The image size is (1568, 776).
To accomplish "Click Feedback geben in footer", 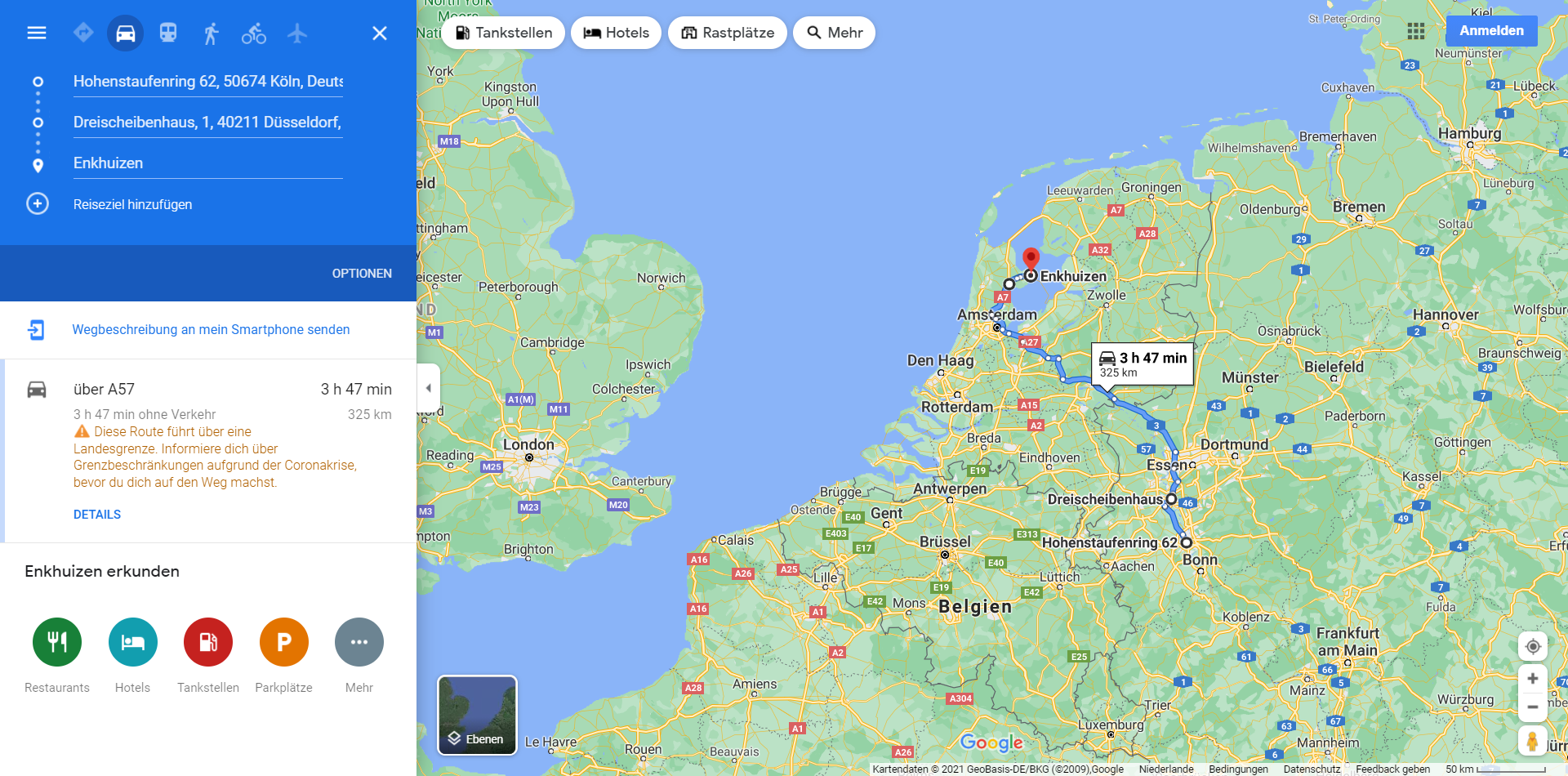I will pyautogui.click(x=1393, y=769).
